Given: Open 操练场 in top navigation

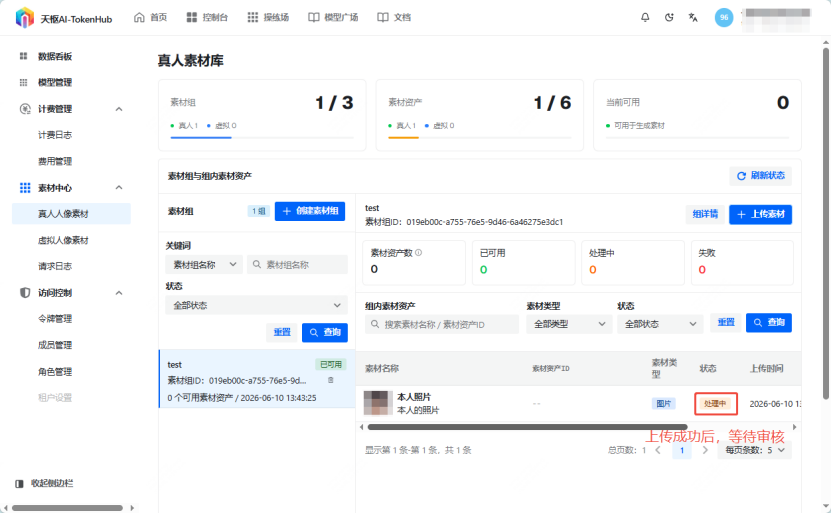Looking at the screenshot, I should pyautogui.click(x=268, y=17).
